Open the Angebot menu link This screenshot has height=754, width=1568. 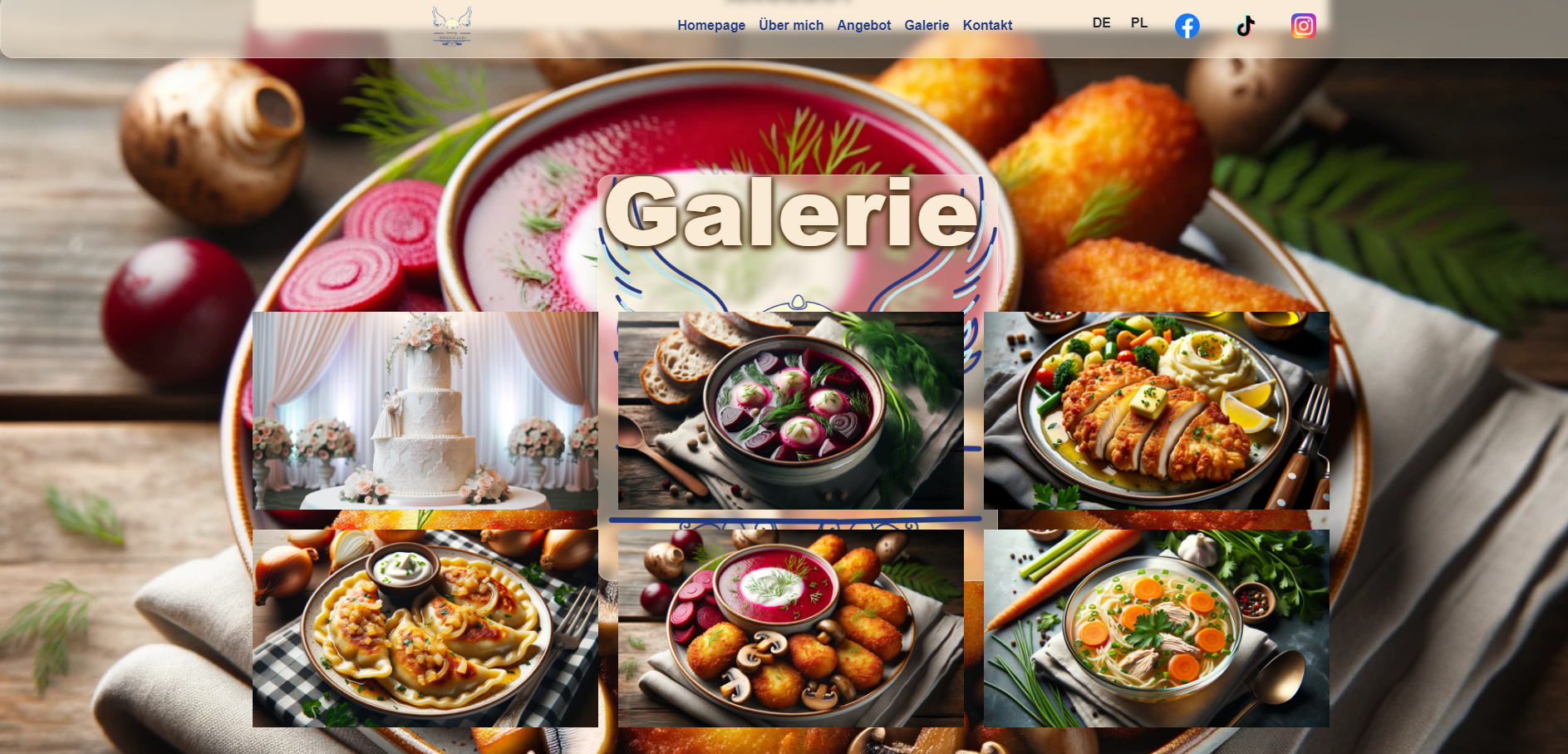point(863,25)
